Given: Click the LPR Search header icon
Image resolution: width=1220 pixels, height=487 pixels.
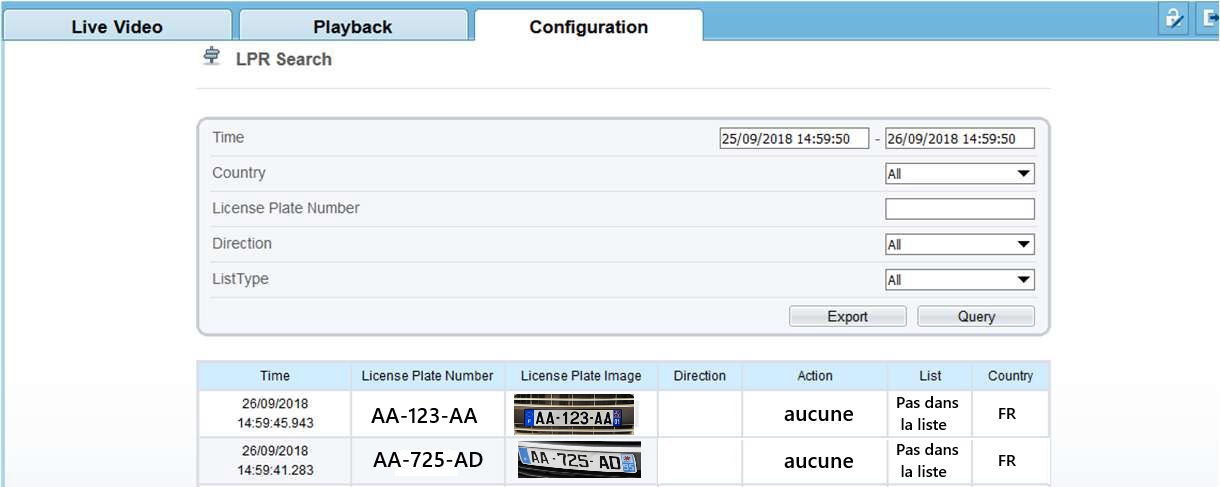Looking at the screenshot, I should point(211,57).
